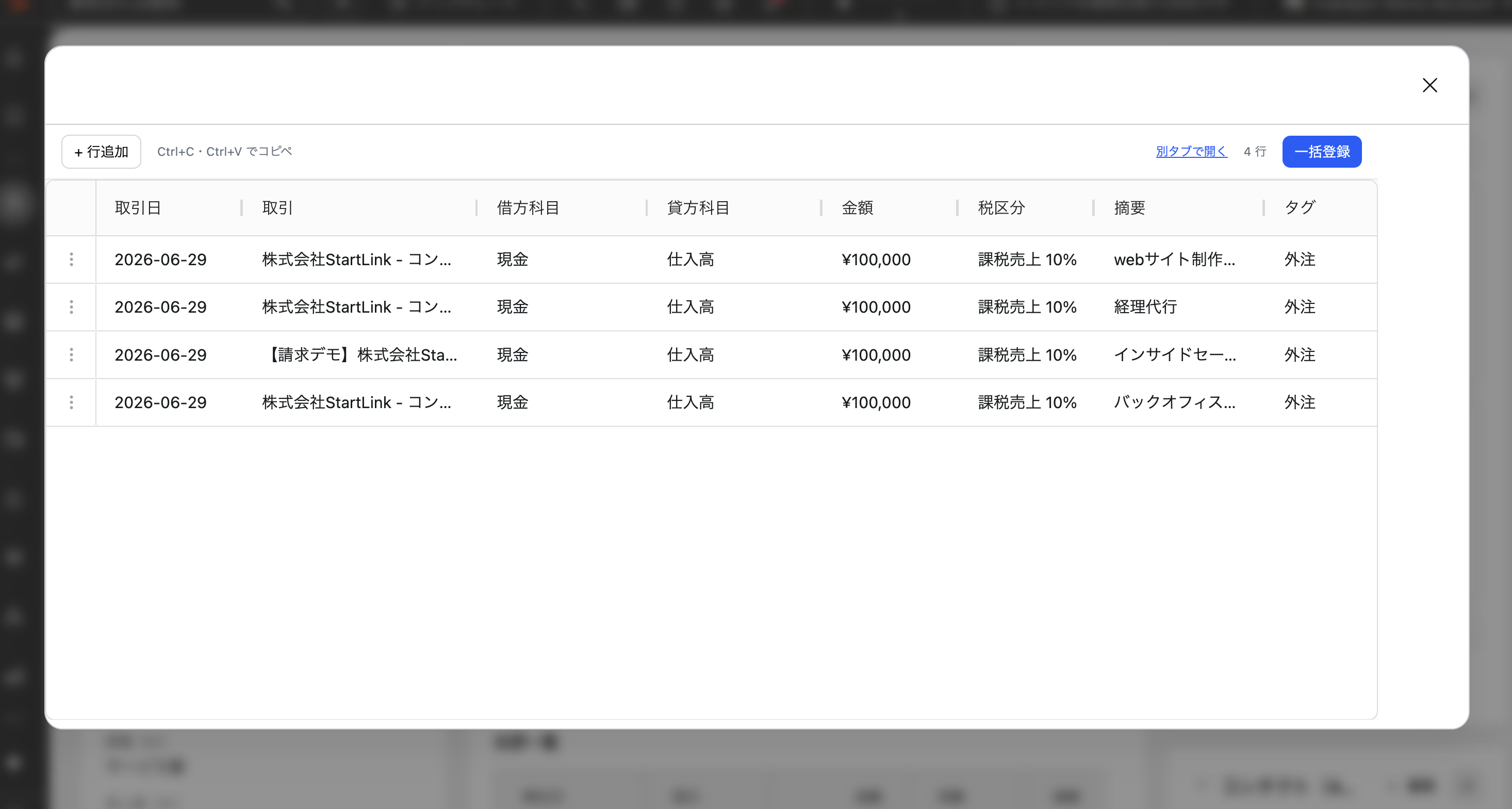Click 現金 cell in webサイト制作 row
This screenshot has height=809, width=1512.
(562, 260)
